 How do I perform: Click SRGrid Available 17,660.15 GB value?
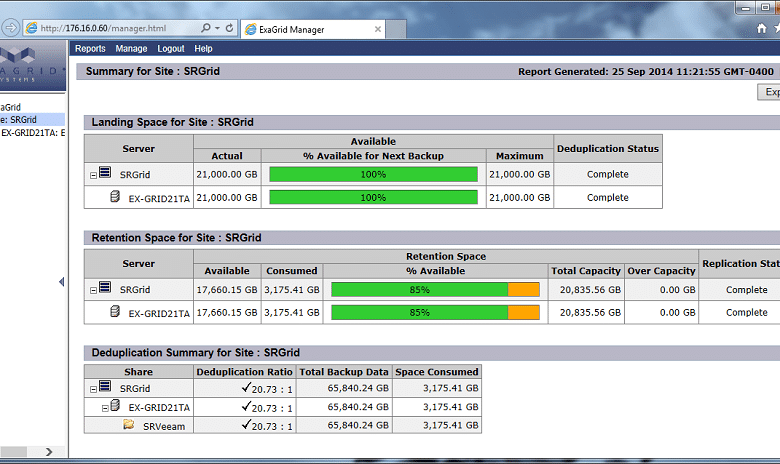tap(227, 289)
